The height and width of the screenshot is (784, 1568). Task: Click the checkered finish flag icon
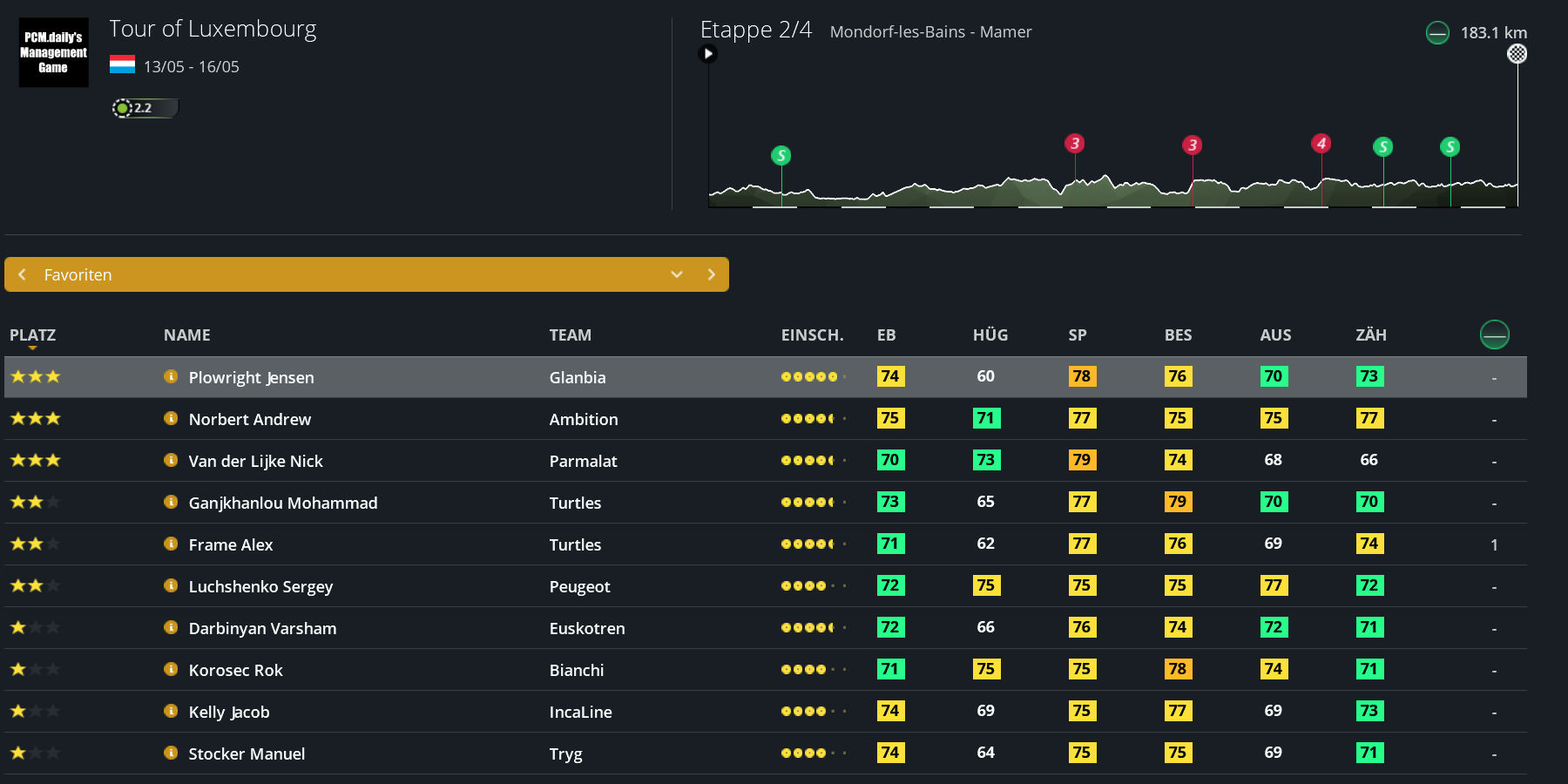click(1517, 54)
